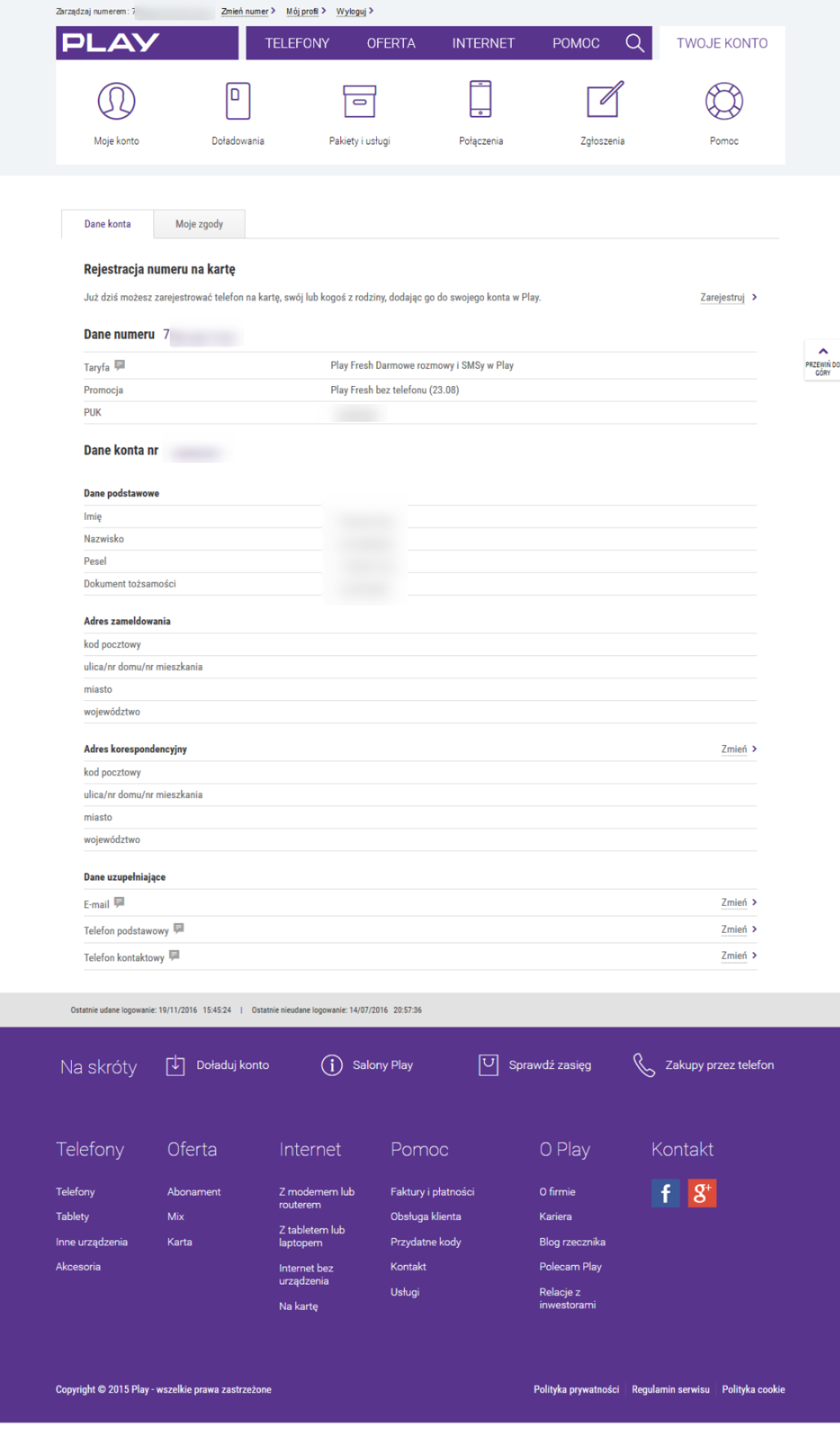840x1437 pixels.
Task: Open the TELEFONY navigation menu
Action: coord(297,43)
